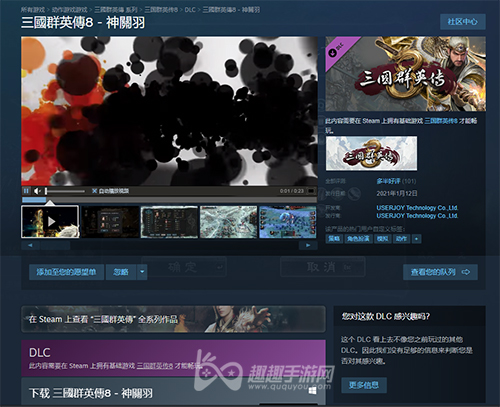Image resolution: width=500 pixels, height=407 pixels.
Task: Pause the trailer video
Action: click(26, 191)
